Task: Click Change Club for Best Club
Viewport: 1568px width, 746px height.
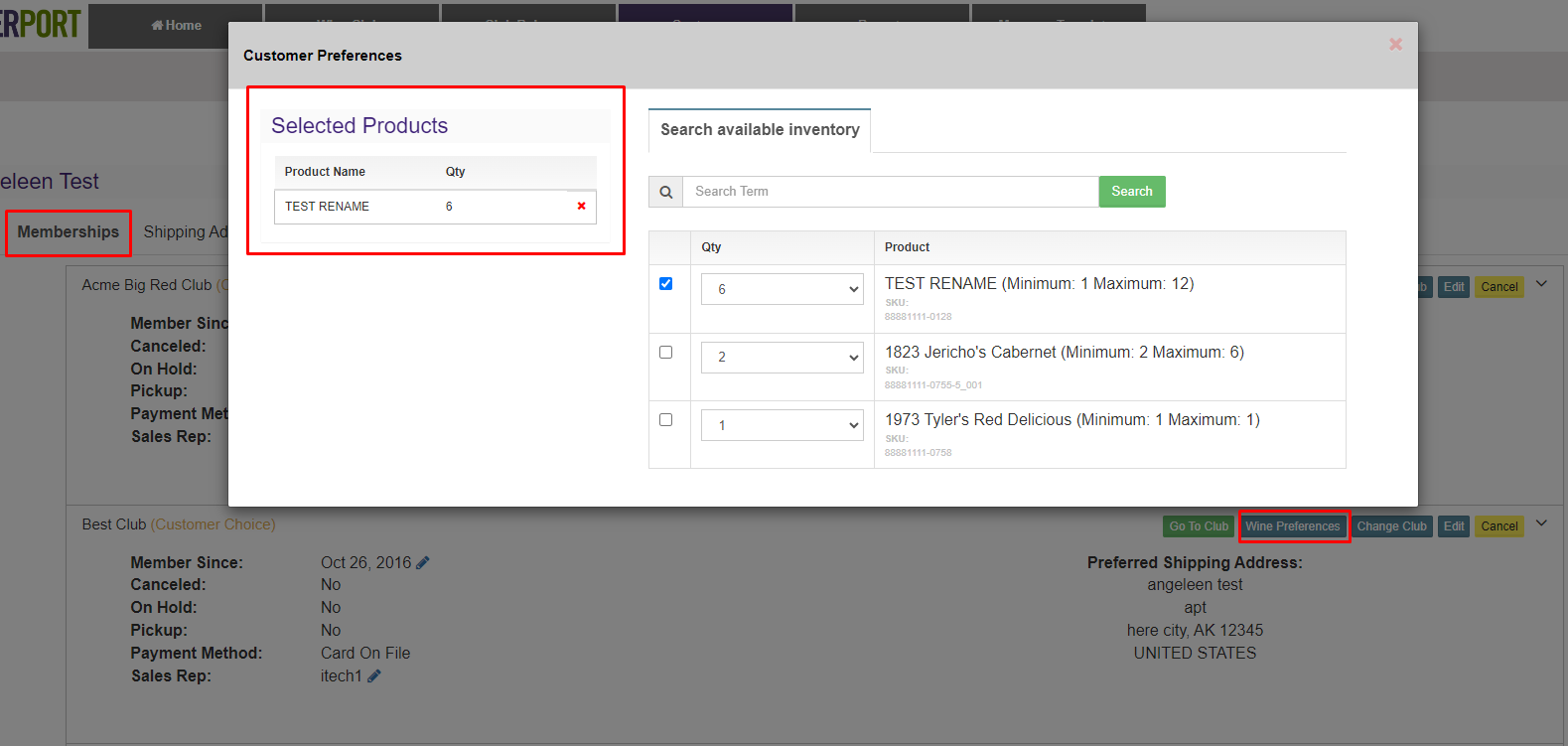Action: click(1391, 526)
